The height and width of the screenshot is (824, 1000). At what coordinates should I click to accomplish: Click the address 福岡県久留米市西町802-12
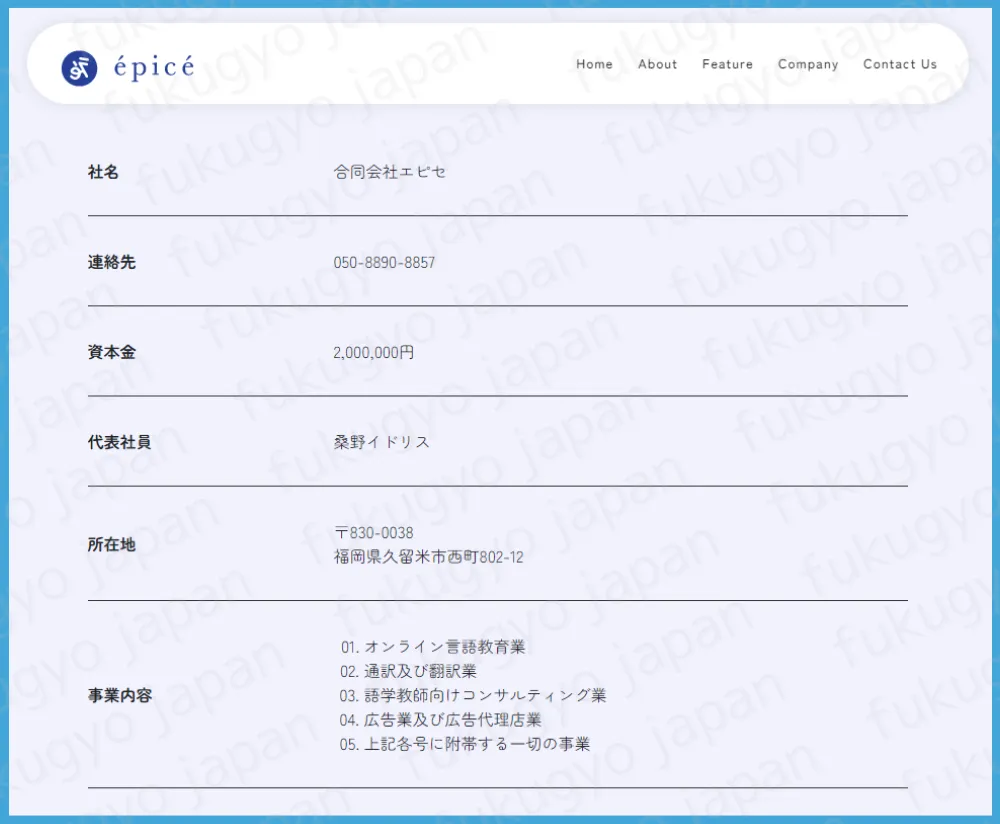[x=428, y=557]
